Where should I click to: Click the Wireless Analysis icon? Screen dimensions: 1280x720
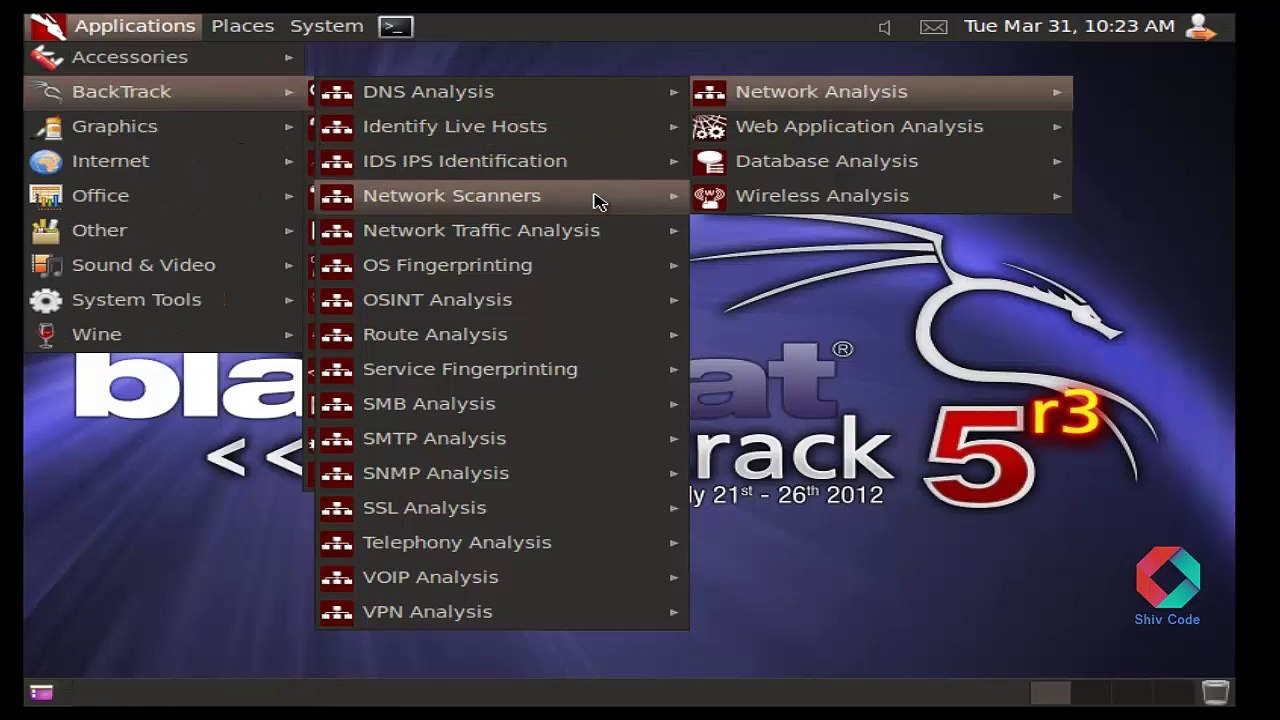point(709,196)
